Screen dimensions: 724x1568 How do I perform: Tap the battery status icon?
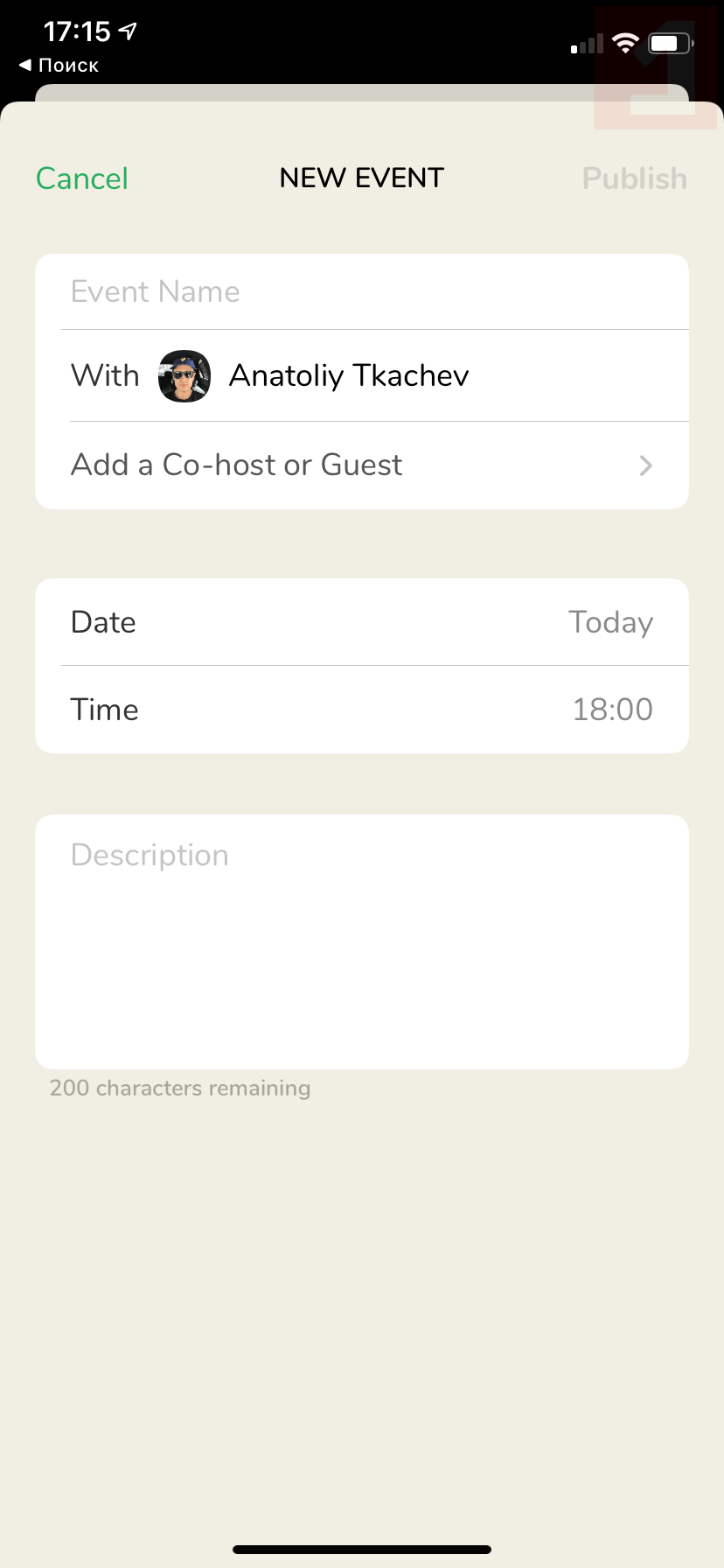coord(671,43)
